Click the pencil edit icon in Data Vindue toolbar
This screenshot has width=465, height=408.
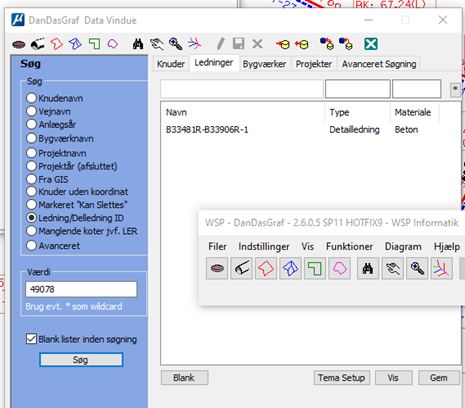(x=220, y=44)
